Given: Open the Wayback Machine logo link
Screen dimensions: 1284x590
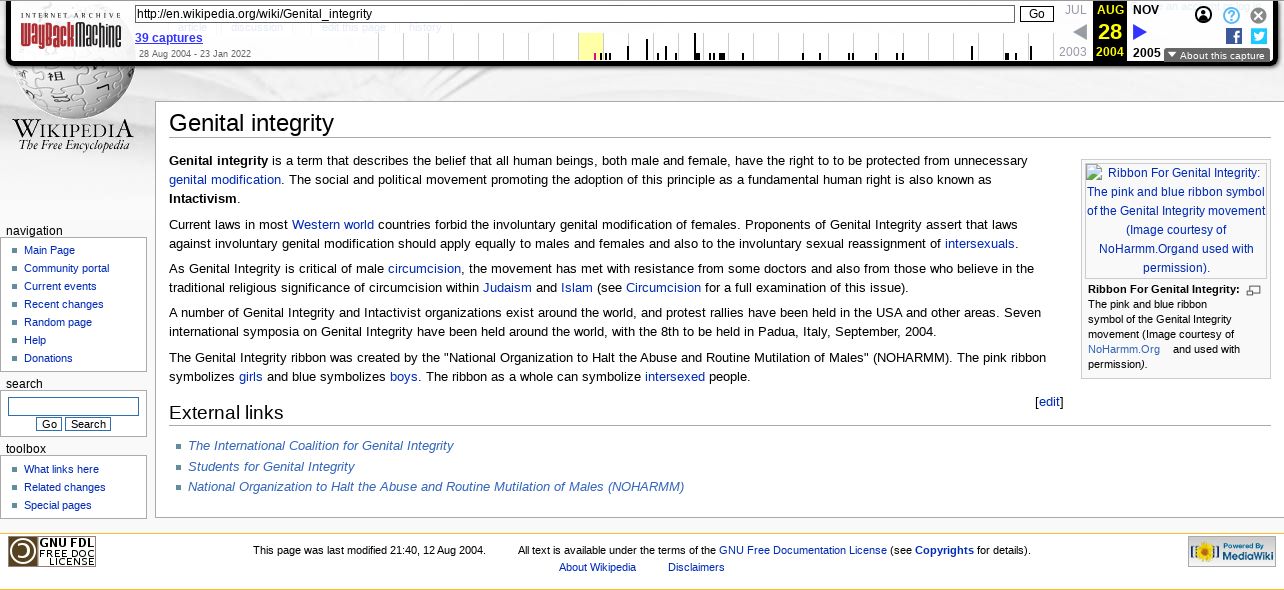Looking at the screenshot, I should coord(70,30).
